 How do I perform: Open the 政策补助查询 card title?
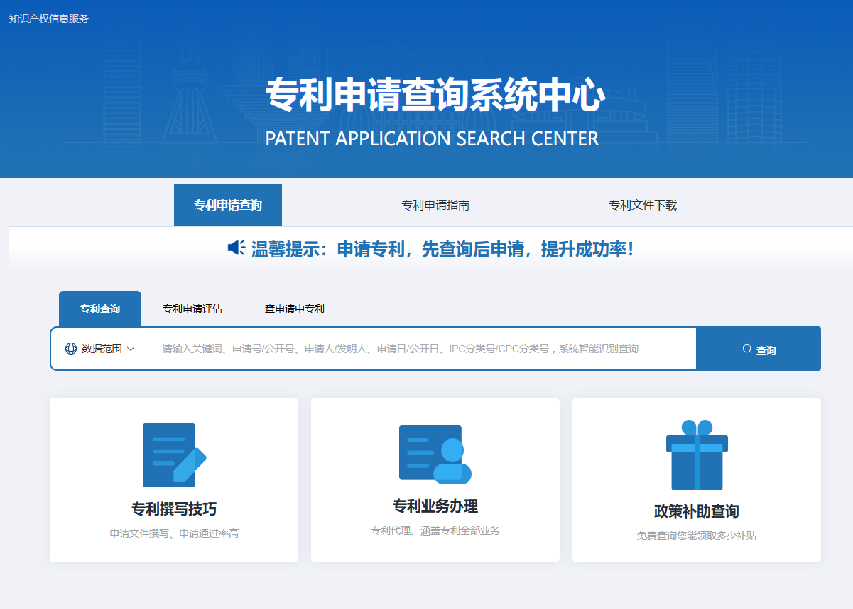[696, 512]
